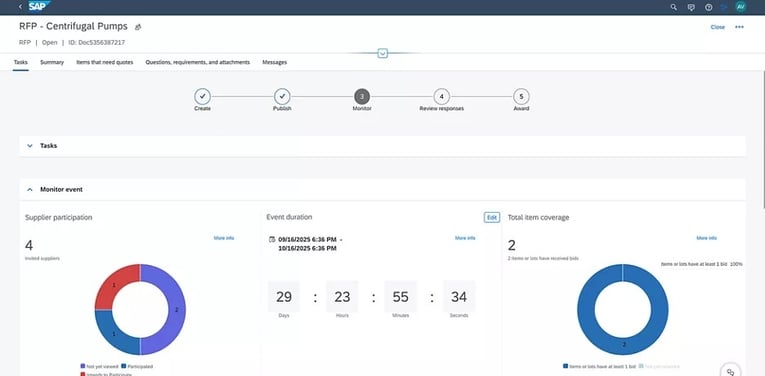Image resolution: width=765 pixels, height=376 pixels.
Task: Open More info for Supplier participation
Action: 224,238
